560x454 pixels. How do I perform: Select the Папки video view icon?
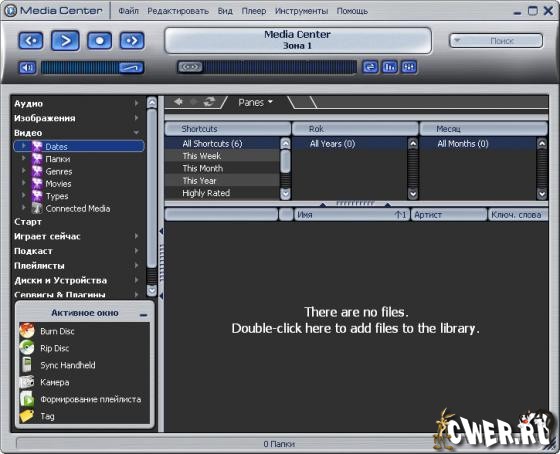tap(37, 159)
